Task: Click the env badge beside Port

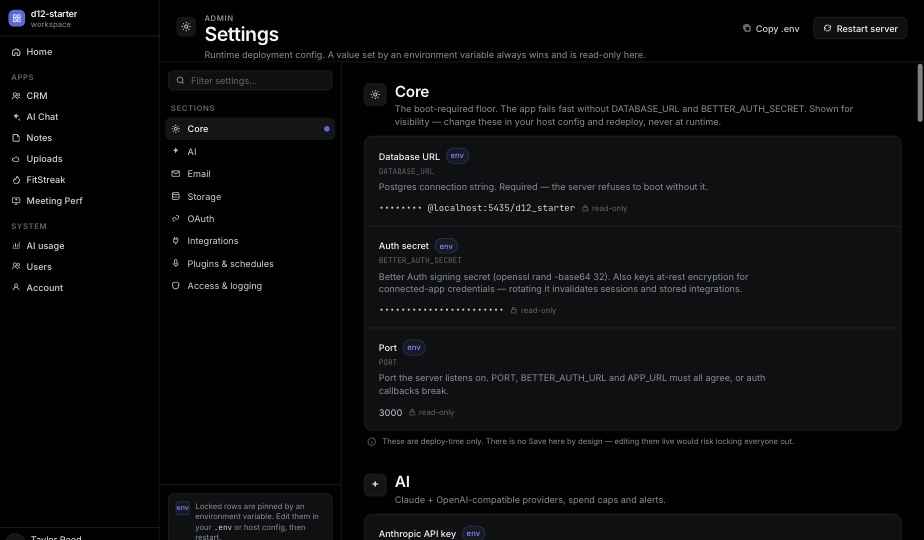Action: 414,348
